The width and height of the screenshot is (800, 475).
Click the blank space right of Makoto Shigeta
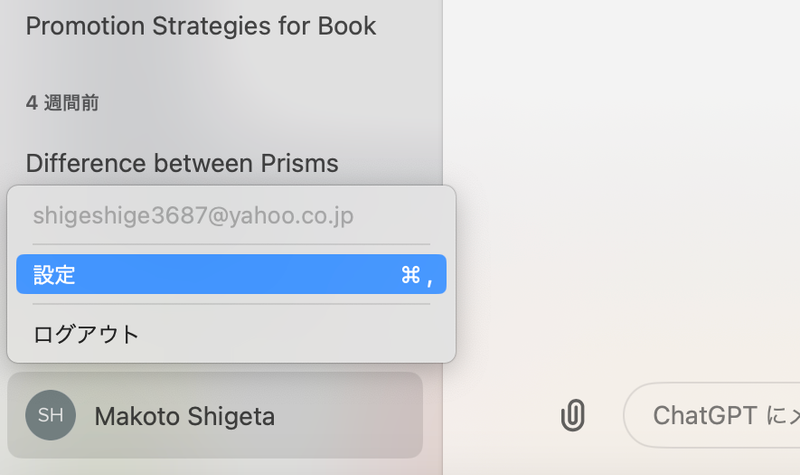350,416
